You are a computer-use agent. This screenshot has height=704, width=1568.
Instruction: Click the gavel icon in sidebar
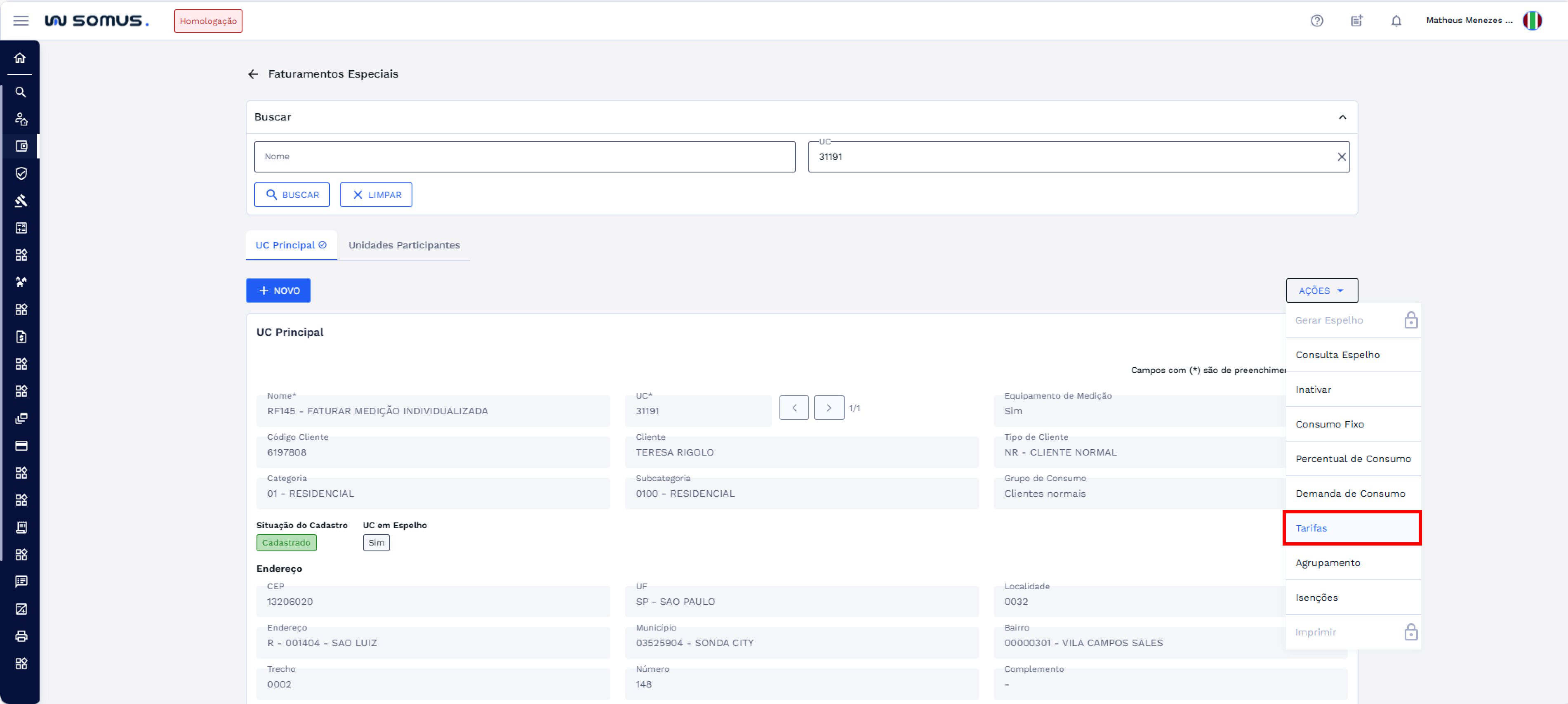click(21, 201)
